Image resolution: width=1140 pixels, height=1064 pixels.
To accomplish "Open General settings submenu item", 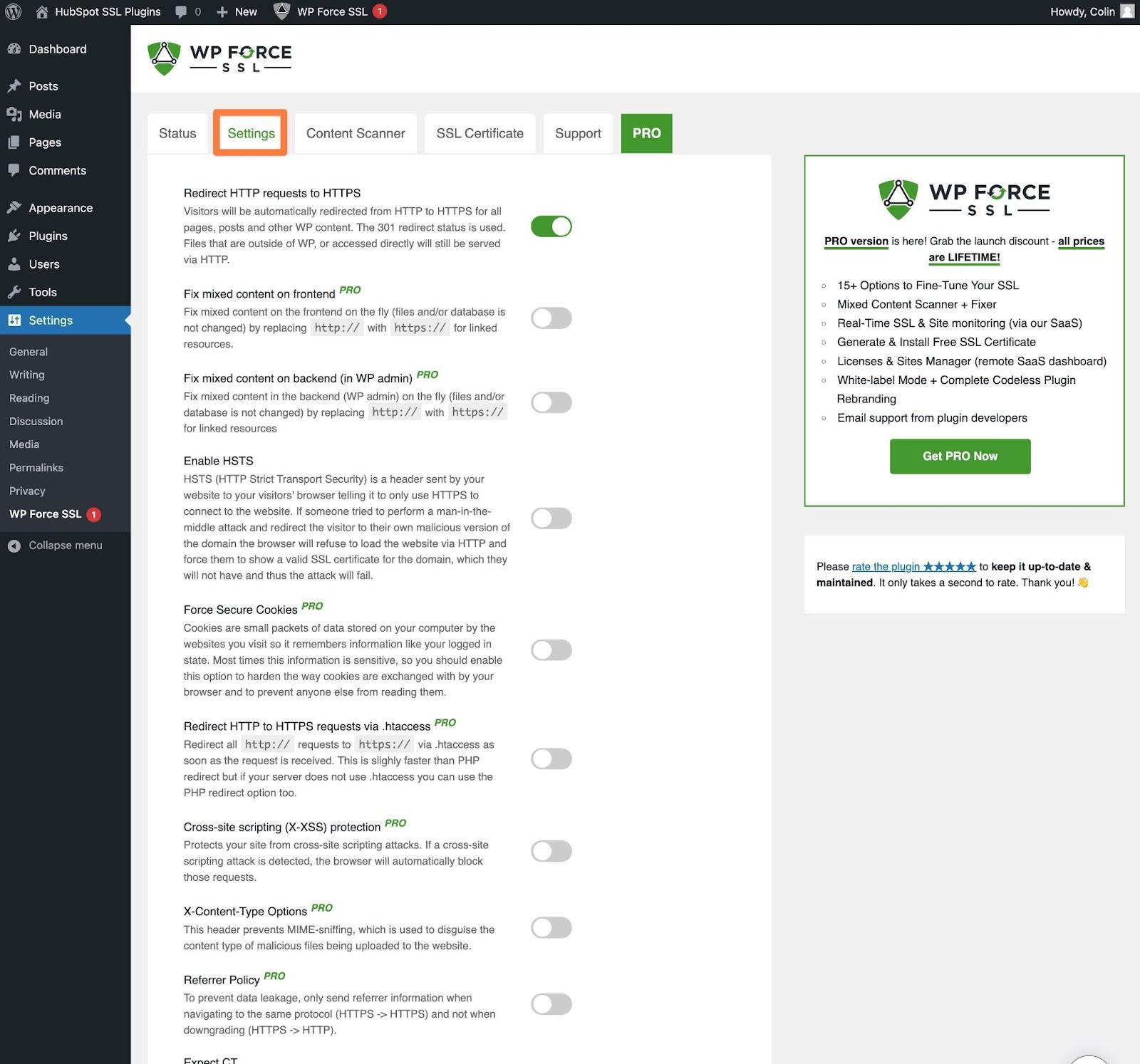I will (x=28, y=352).
